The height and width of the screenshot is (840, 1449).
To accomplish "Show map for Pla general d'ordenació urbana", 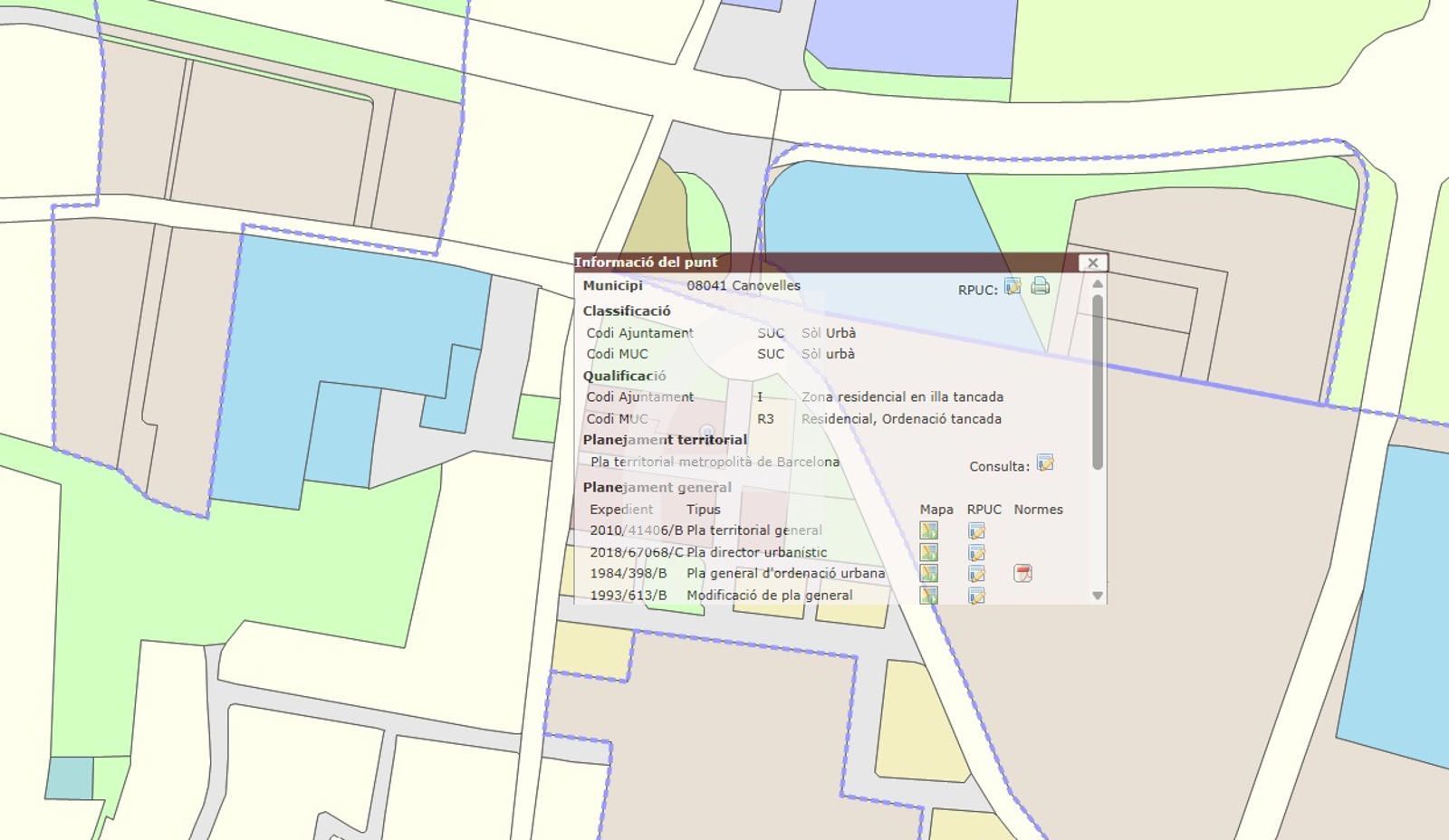I will [x=928, y=573].
